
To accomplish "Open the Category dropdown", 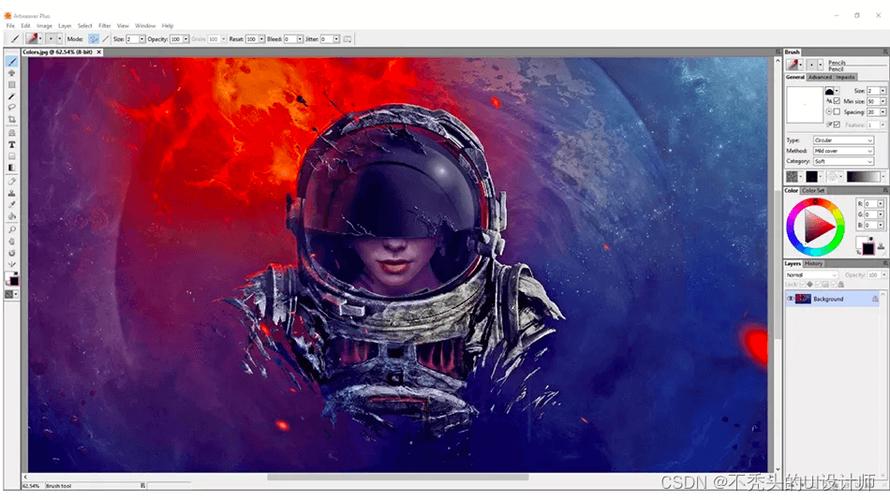I will (x=843, y=162).
